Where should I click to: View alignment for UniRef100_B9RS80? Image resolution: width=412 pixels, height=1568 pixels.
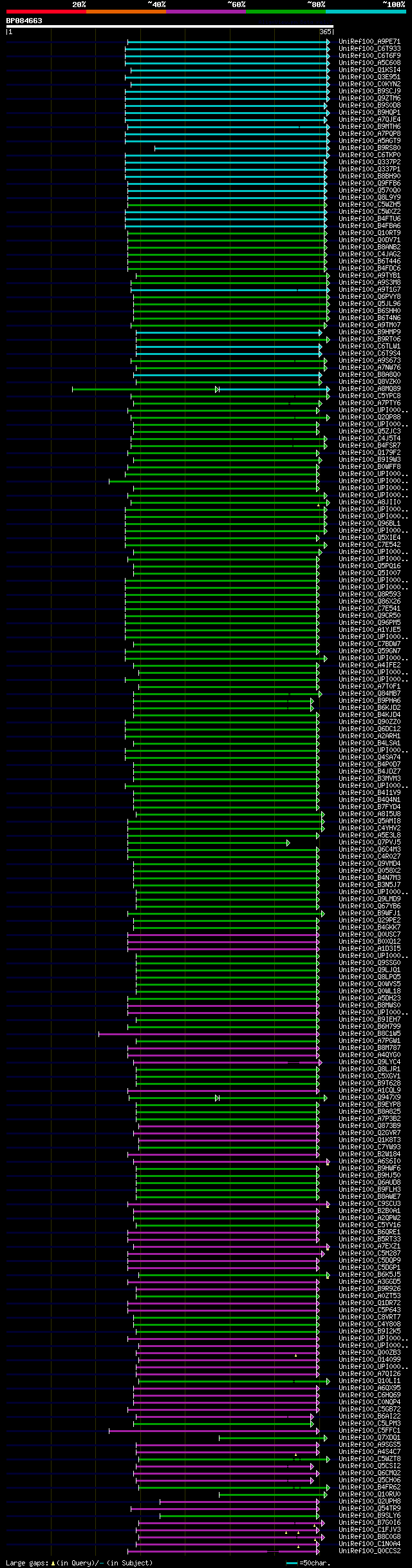[370, 148]
